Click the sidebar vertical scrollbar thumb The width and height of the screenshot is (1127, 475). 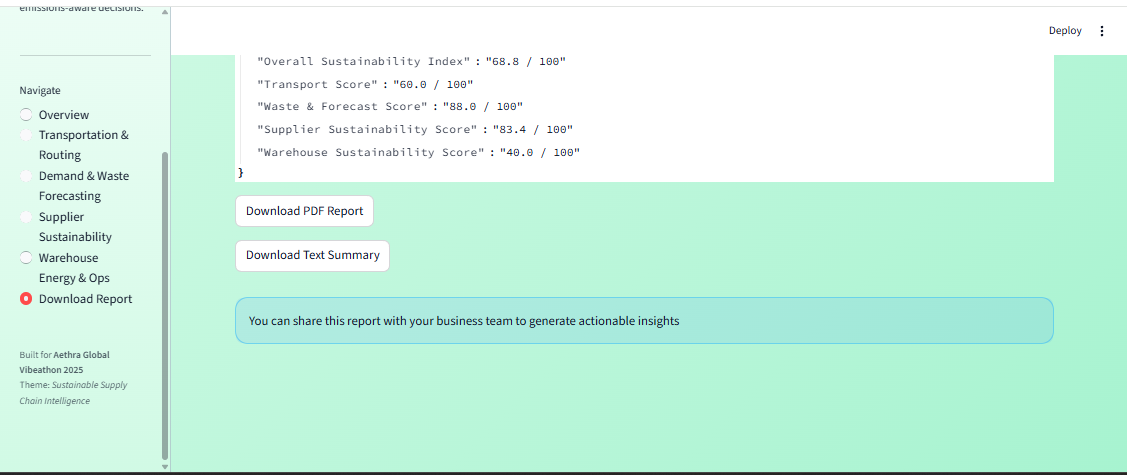(165, 300)
